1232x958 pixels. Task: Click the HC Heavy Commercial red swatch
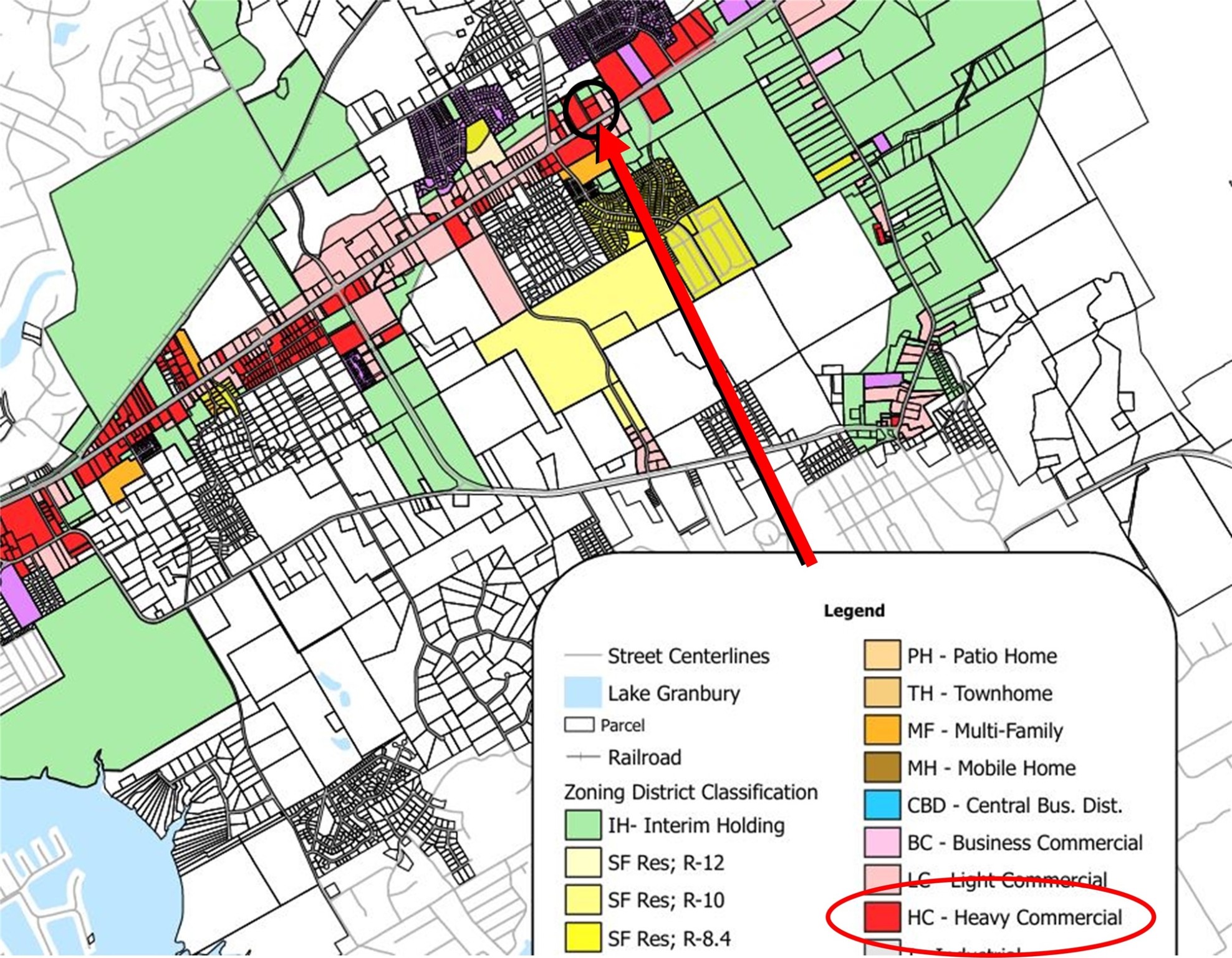coord(882,917)
